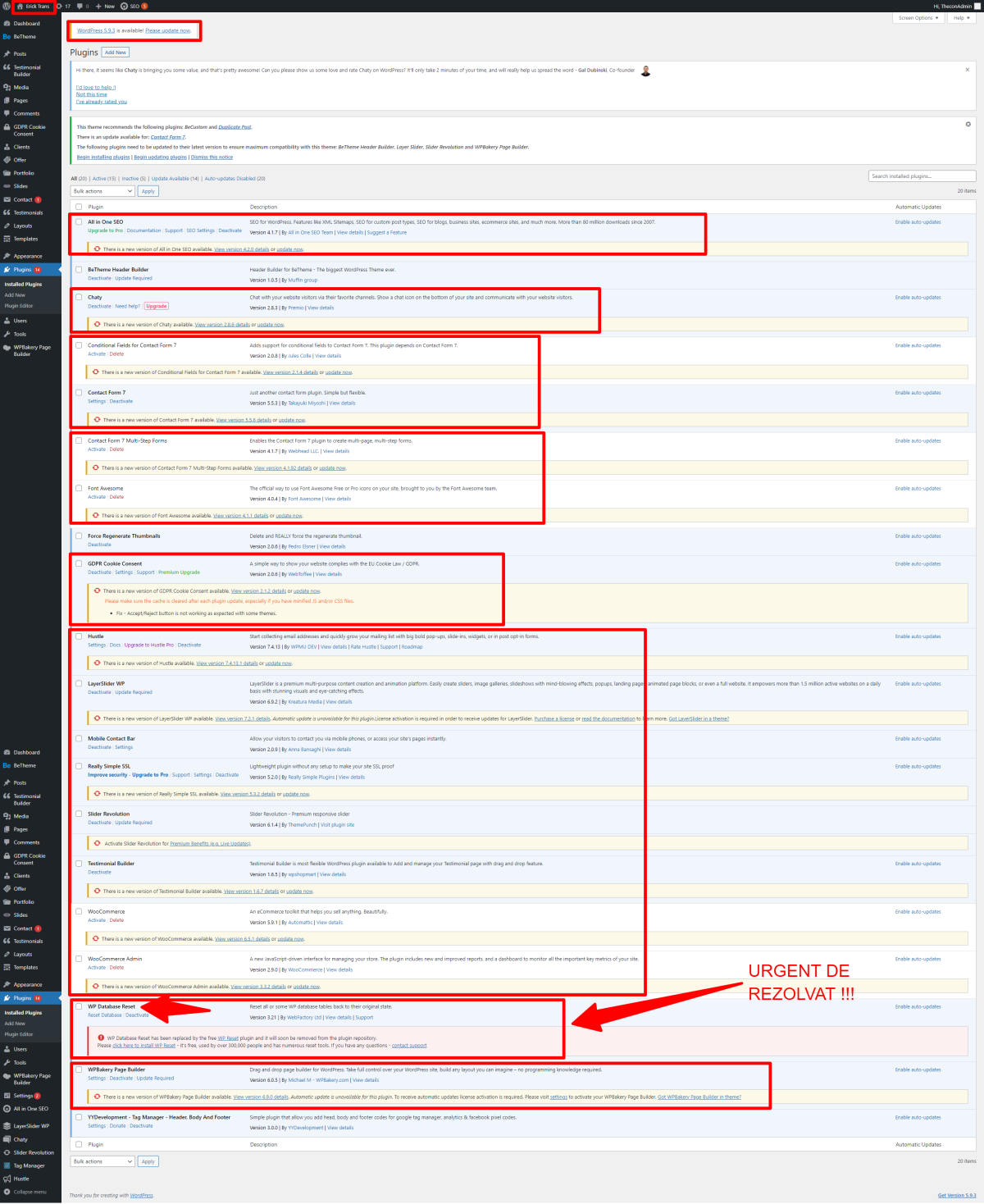Focus the Search installed plugins field
Viewport: 984px width, 1204px height.
coord(922,176)
